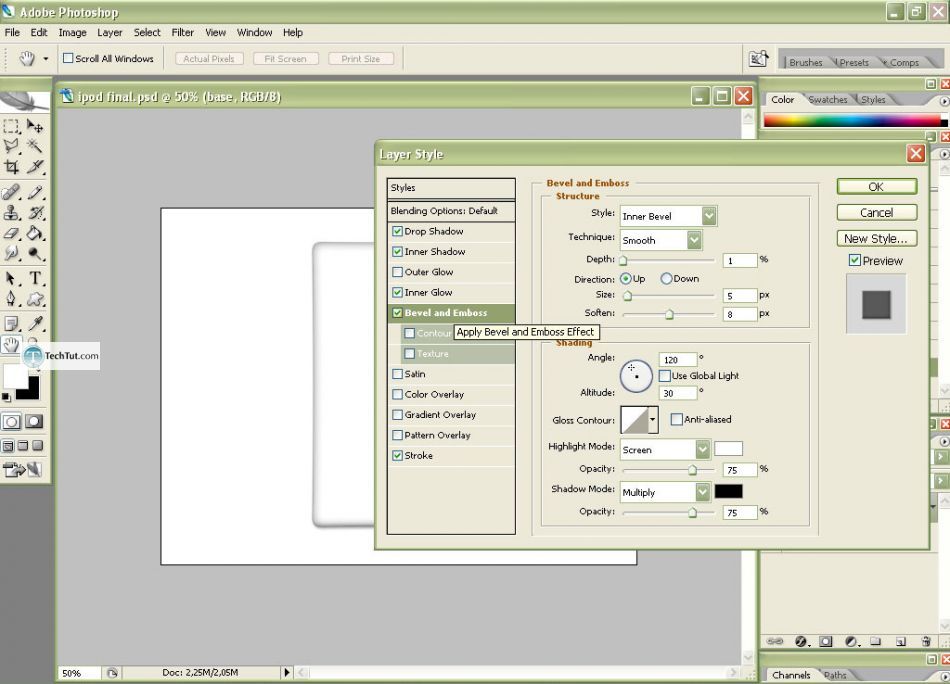Select the Paint Bucket tool
Viewport: 950px width, 684px height.
(x=35, y=233)
